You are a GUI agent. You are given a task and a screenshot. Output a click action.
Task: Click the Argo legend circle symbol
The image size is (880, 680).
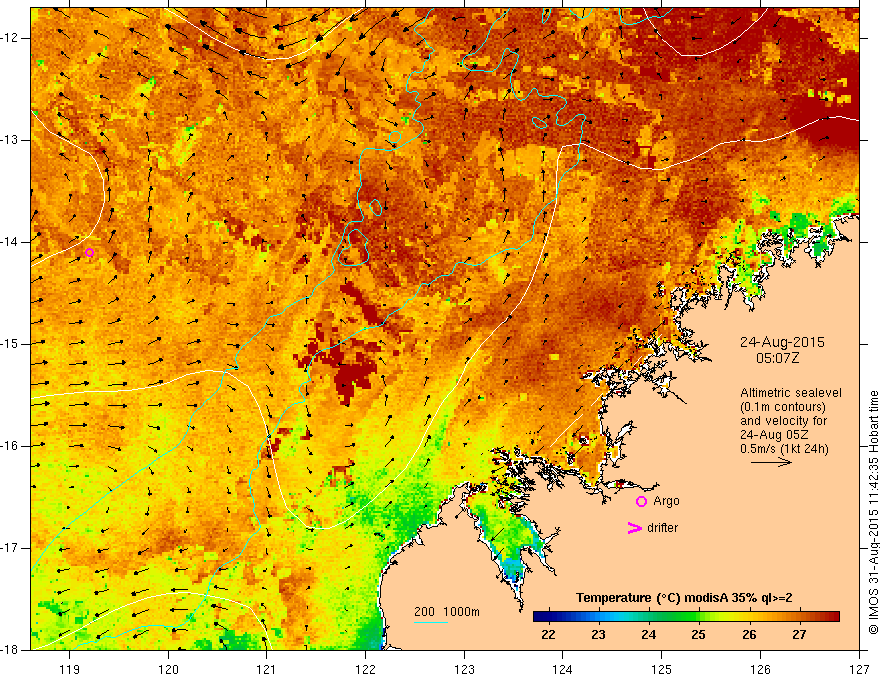tap(641, 502)
